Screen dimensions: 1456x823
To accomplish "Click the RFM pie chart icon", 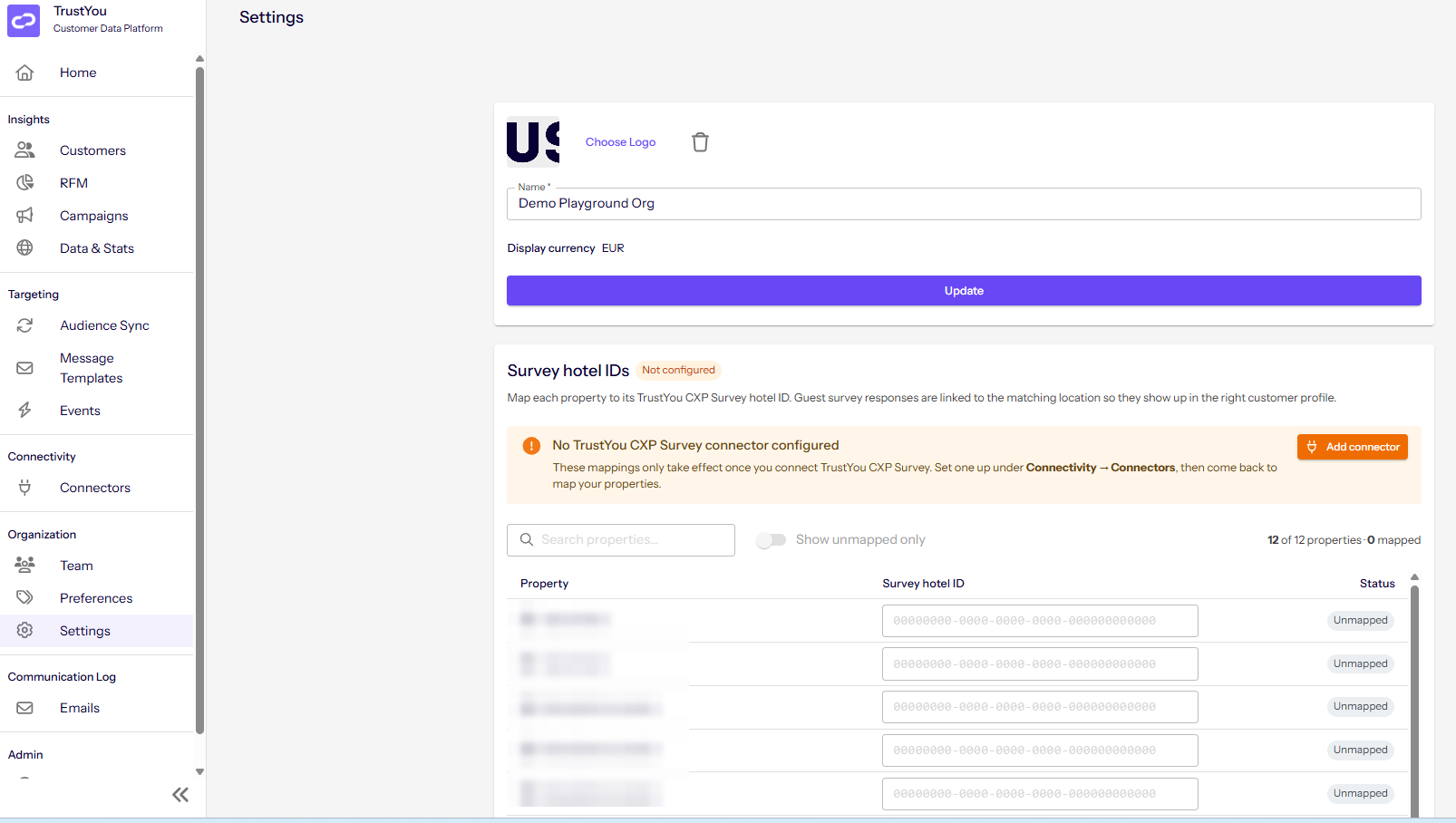I will point(24,183).
